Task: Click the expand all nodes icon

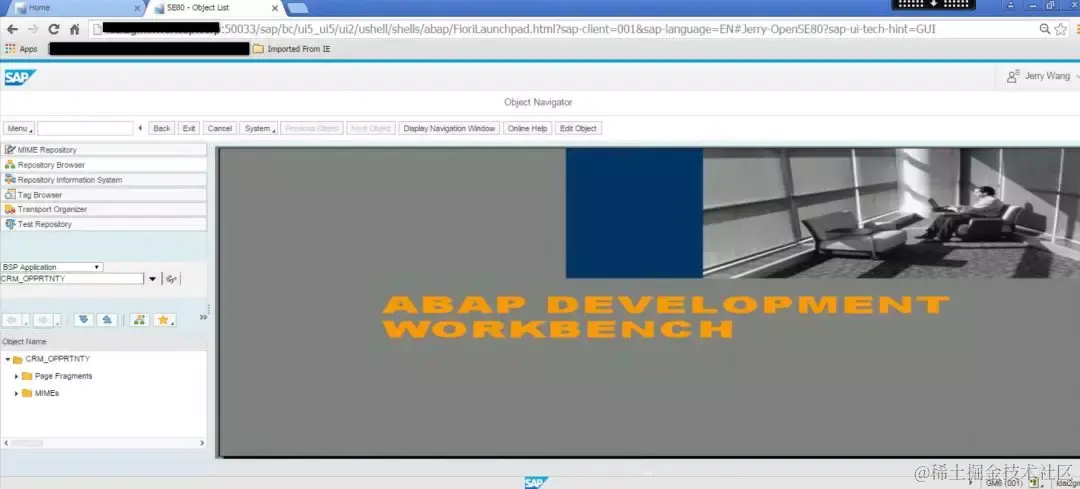Action: [x=84, y=320]
